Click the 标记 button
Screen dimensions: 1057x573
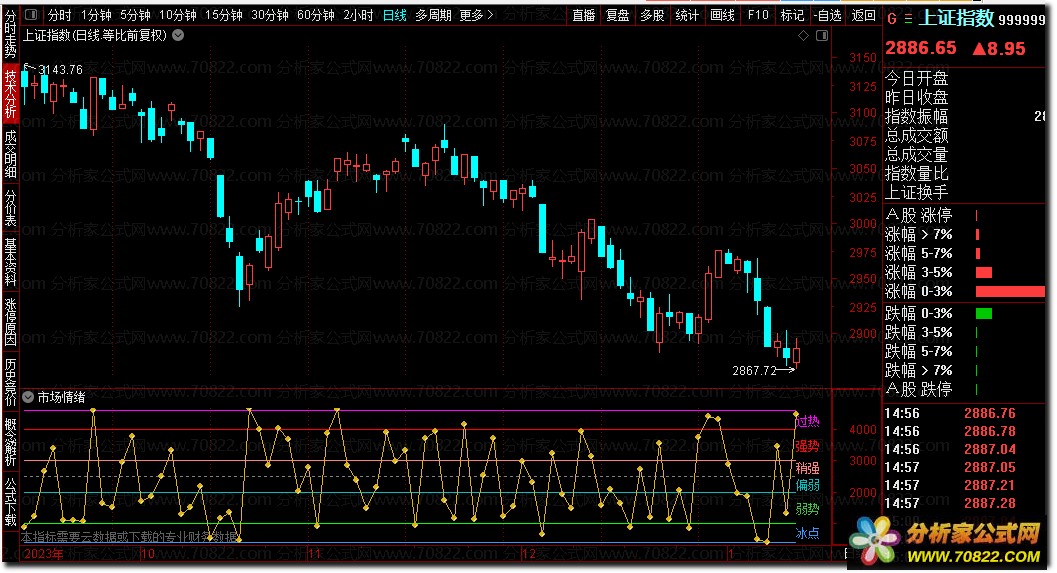pyautogui.click(x=792, y=15)
